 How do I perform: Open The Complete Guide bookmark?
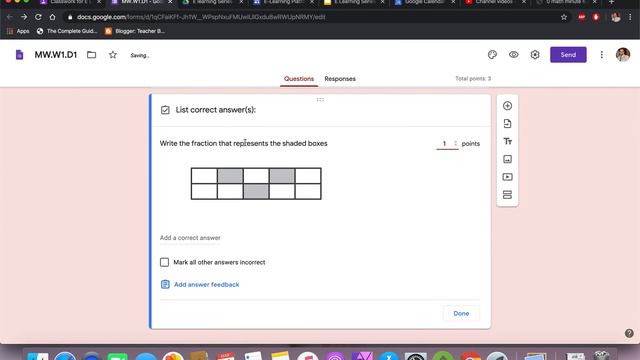[67, 31]
